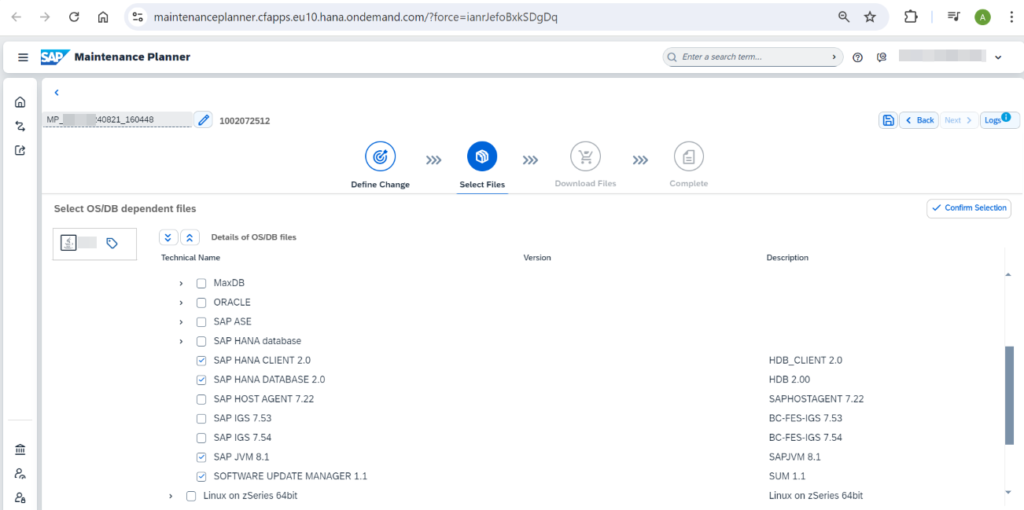Expand the ORACLE tree node

click(181, 303)
